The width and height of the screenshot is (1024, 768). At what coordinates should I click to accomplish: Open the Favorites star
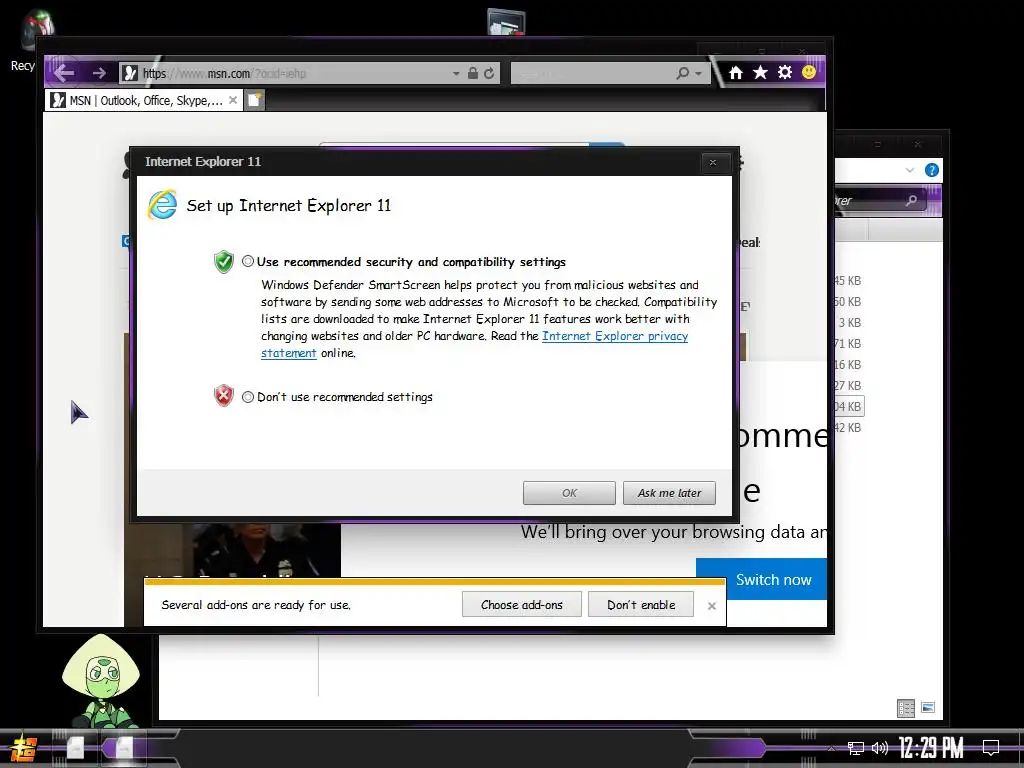point(760,72)
